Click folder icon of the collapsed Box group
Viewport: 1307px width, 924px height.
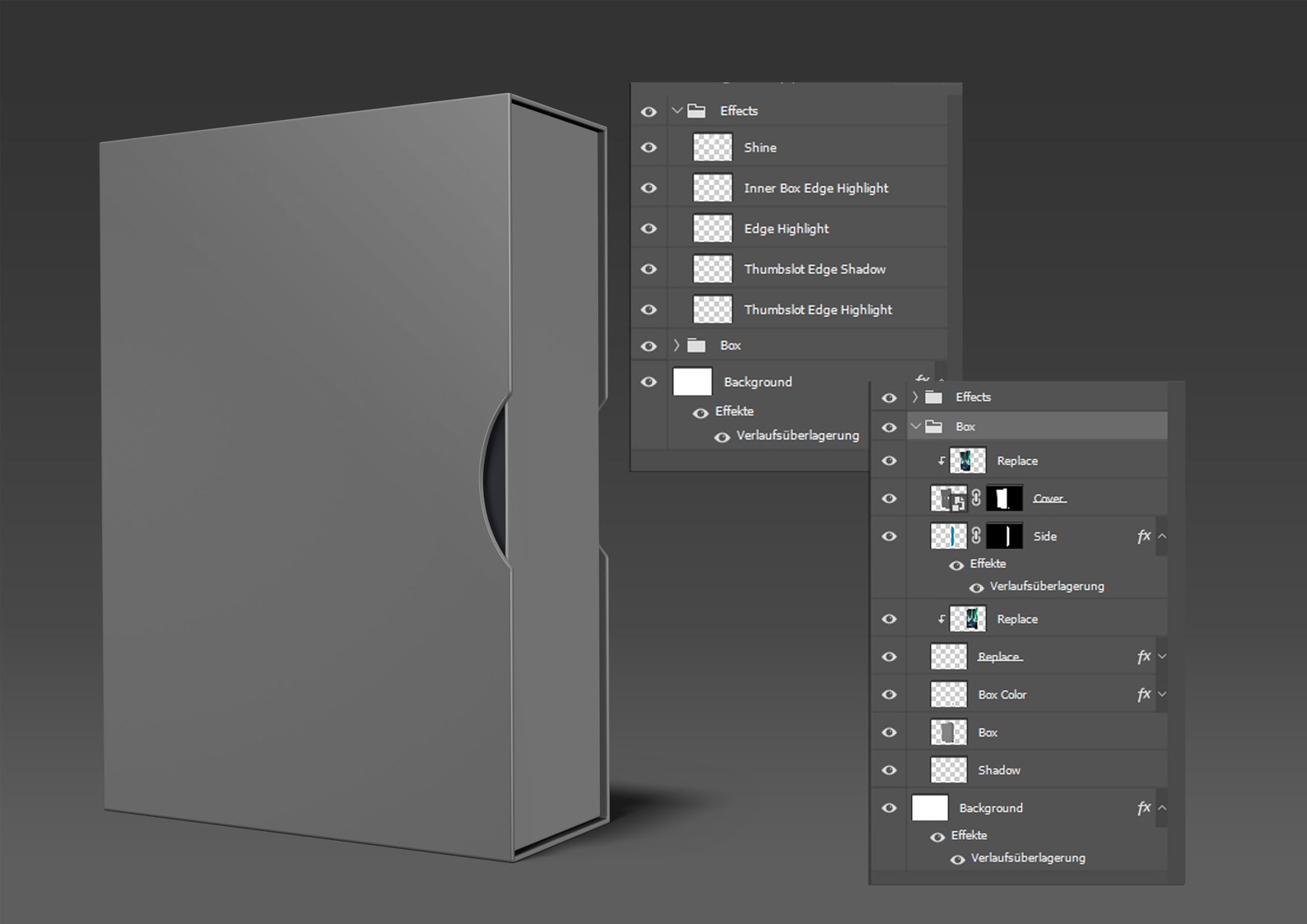coord(697,346)
